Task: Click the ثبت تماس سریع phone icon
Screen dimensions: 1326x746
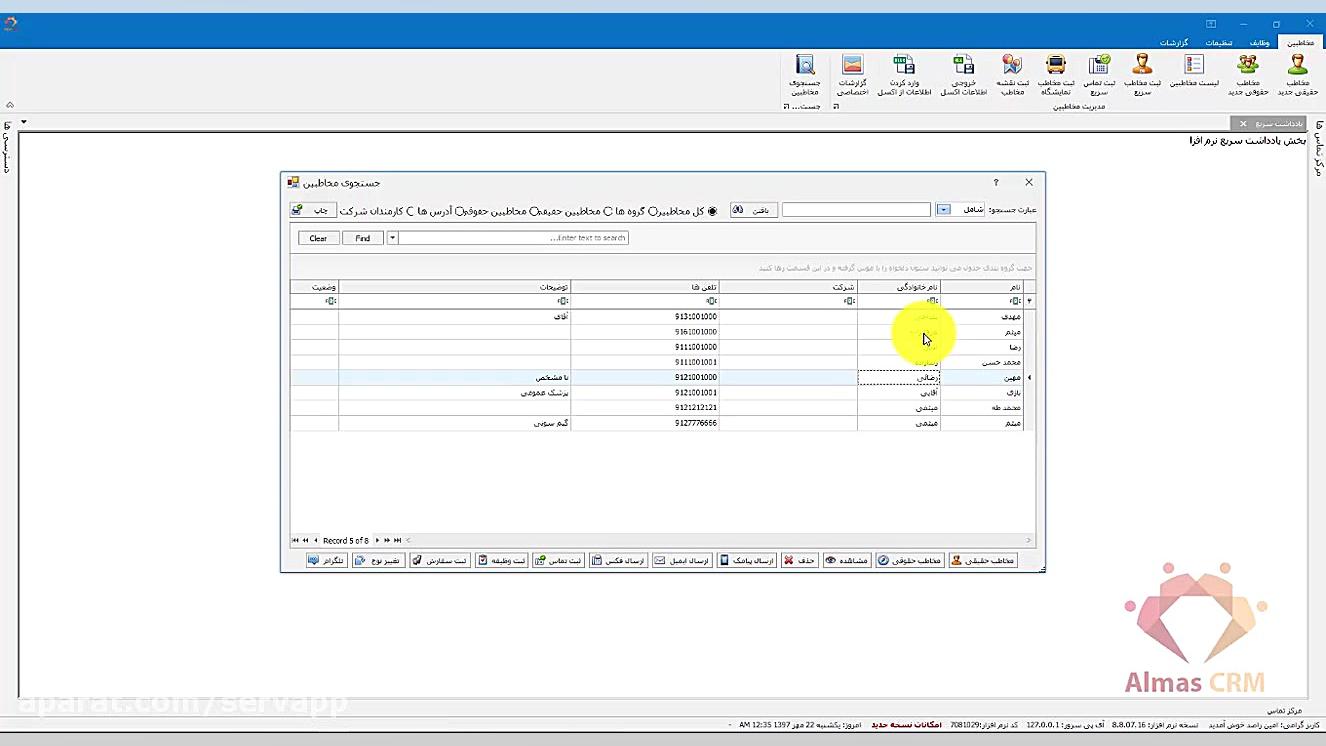Action: pos(1099,74)
